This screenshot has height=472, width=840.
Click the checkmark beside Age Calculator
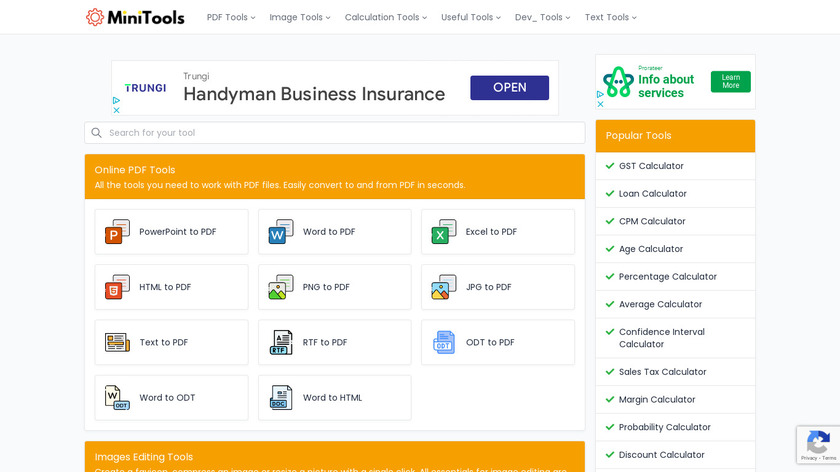click(x=610, y=249)
